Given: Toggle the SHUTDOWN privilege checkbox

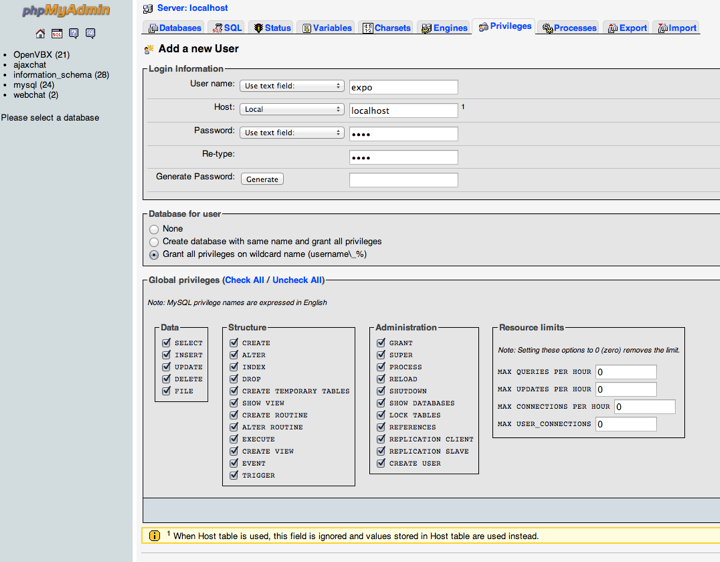Looking at the screenshot, I should click(381, 391).
